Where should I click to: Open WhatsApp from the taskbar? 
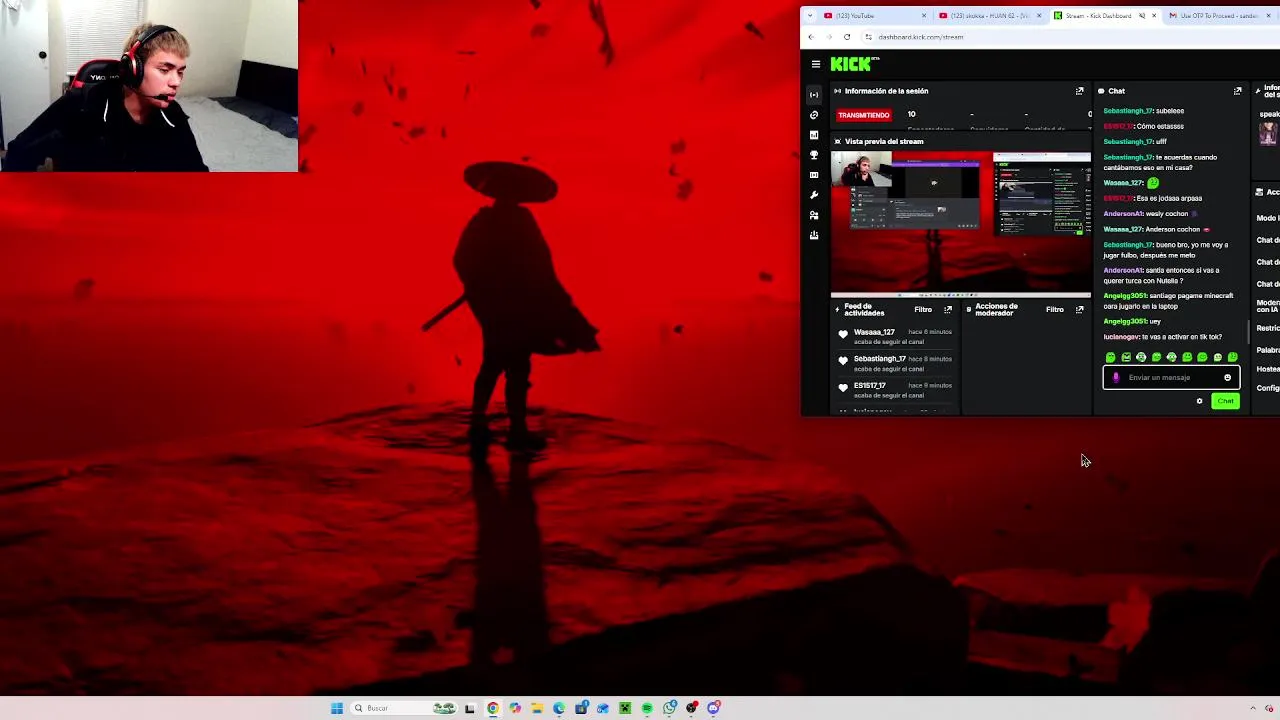[669, 708]
